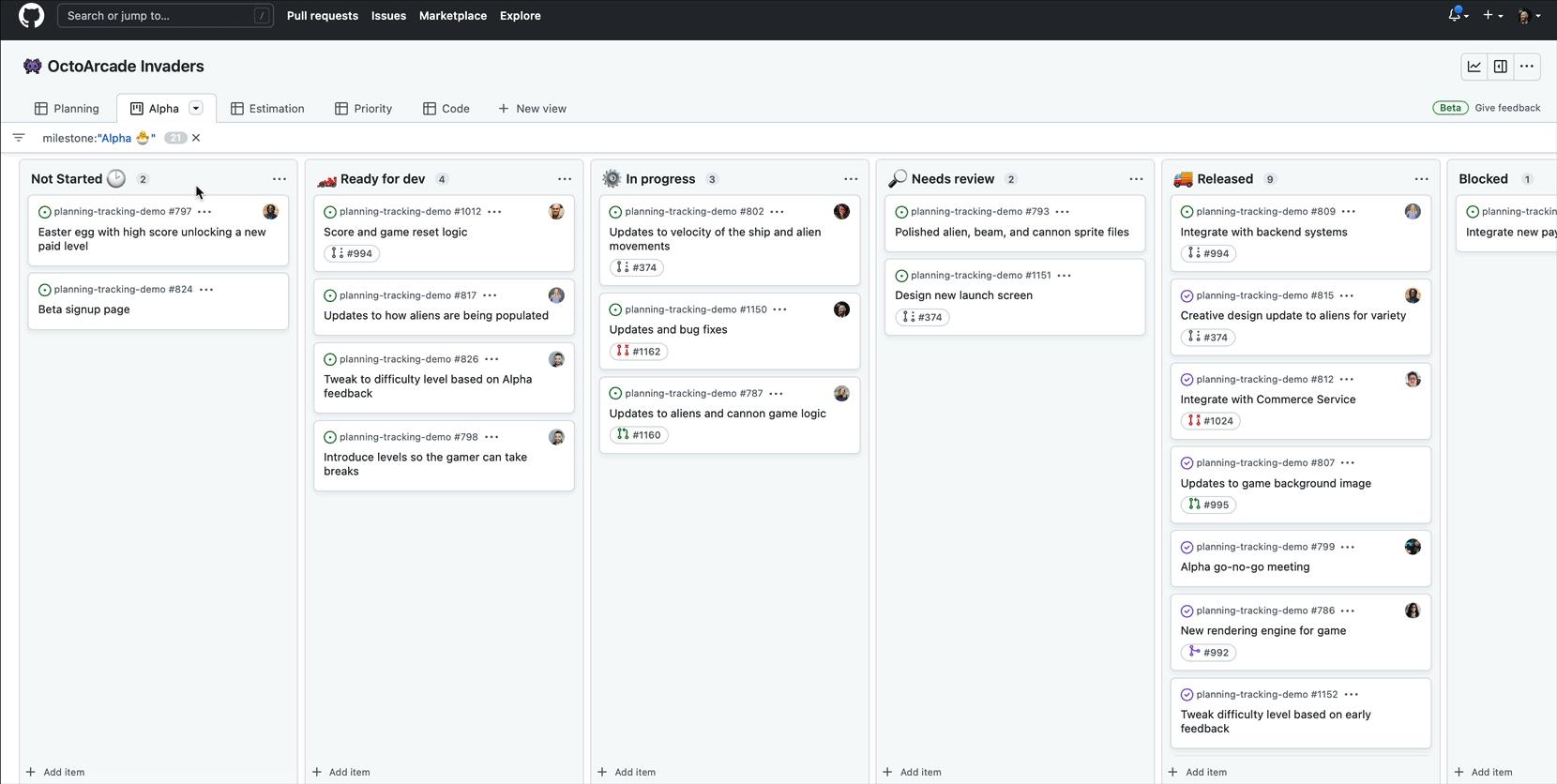Click assignee avatar on card #802

[841, 212]
